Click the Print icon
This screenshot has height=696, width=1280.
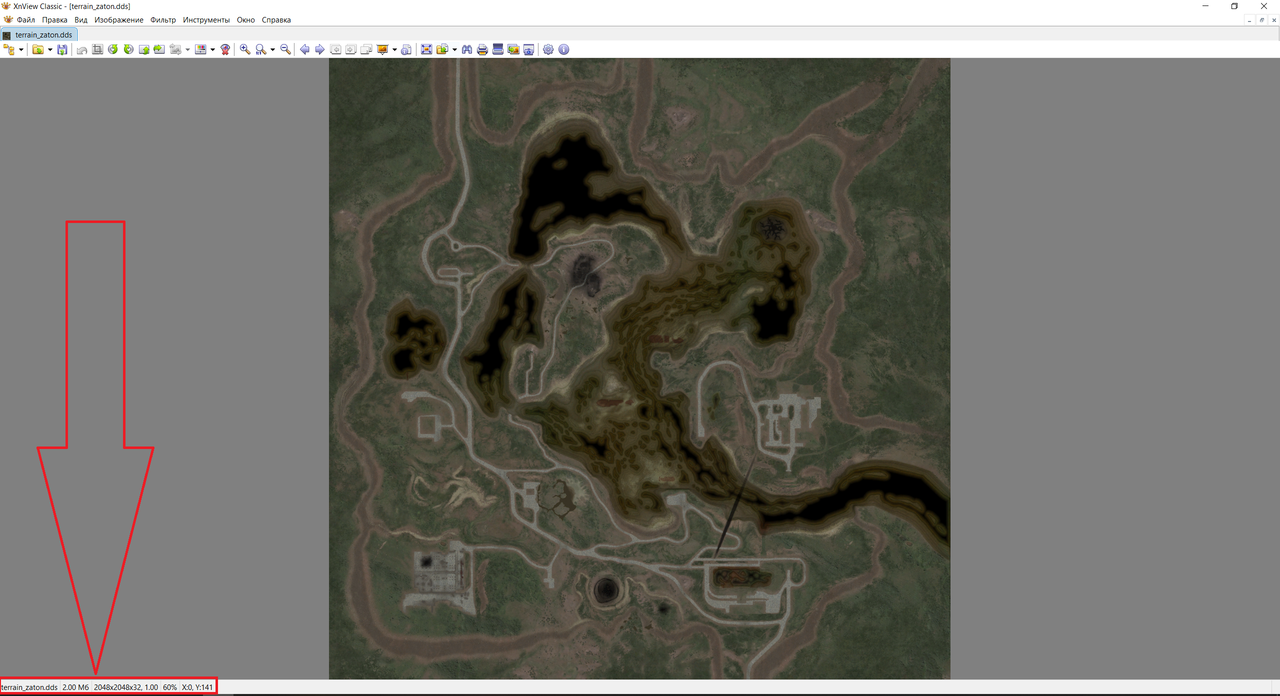click(x=482, y=49)
